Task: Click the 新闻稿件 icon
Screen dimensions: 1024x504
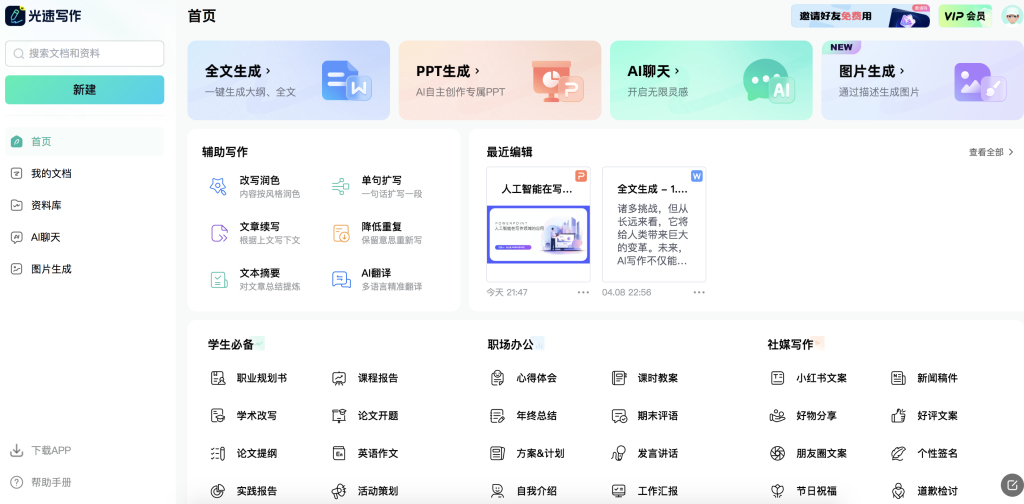Action: click(x=899, y=378)
